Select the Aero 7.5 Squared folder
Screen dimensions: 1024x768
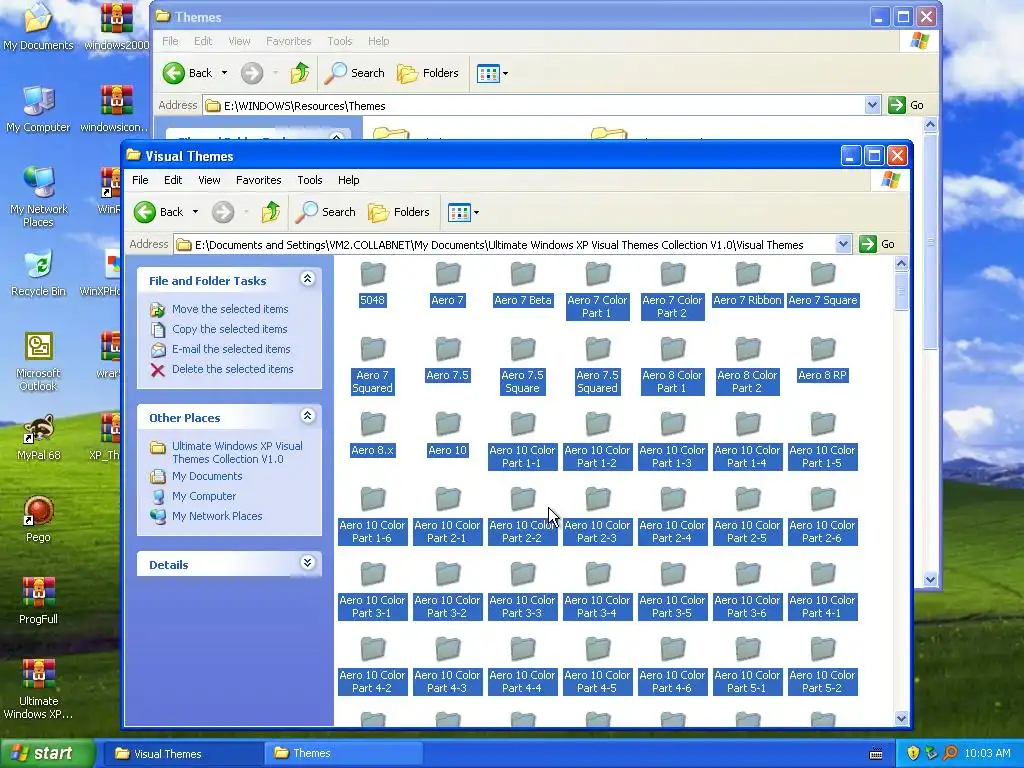pos(597,366)
